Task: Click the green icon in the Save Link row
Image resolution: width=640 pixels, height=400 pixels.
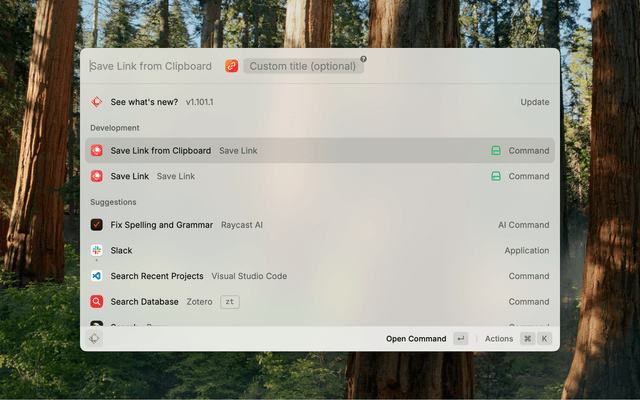Action: 495,176
